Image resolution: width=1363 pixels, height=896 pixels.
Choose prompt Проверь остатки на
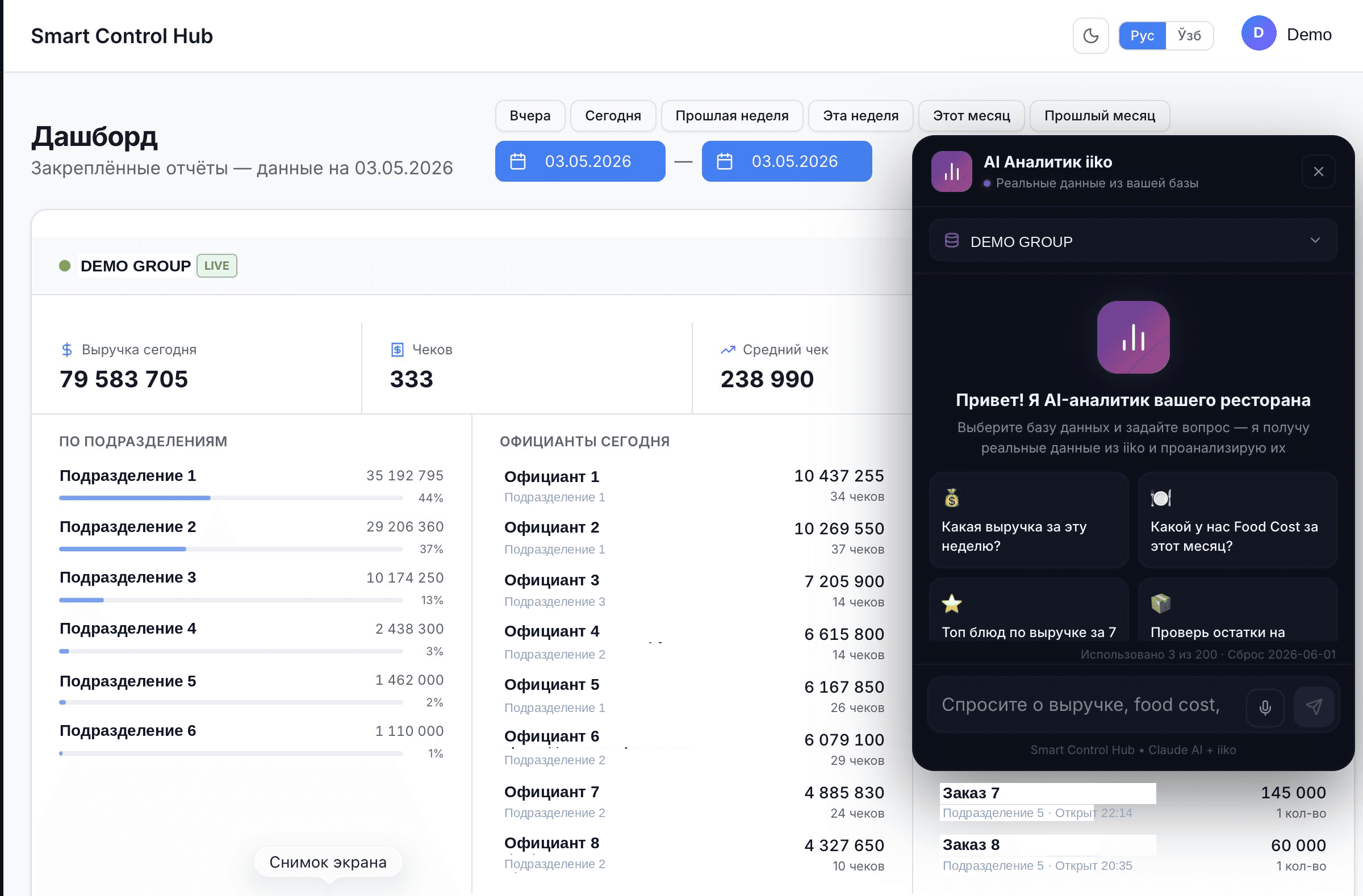(x=1237, y=609)
